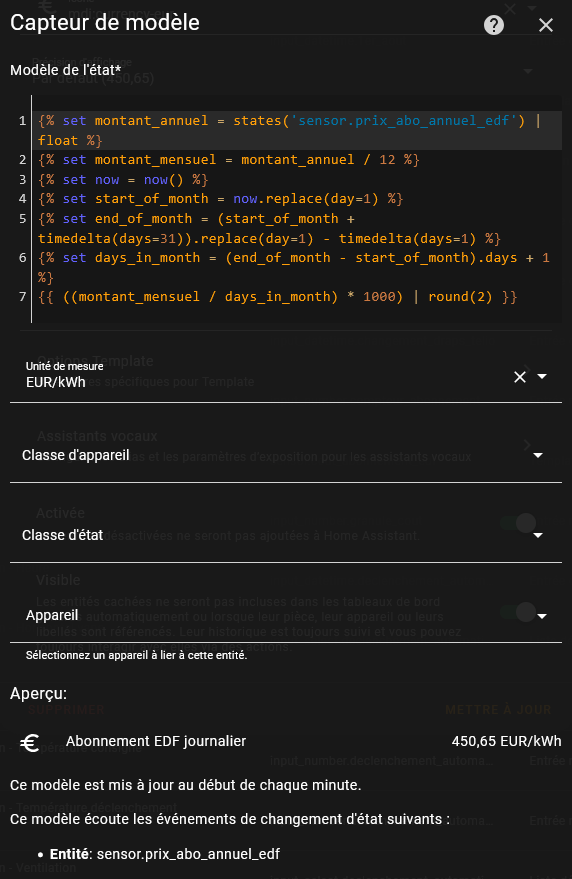Clear the Unité de mesure value
Screen dimensions: 572x879
(520, 377)
